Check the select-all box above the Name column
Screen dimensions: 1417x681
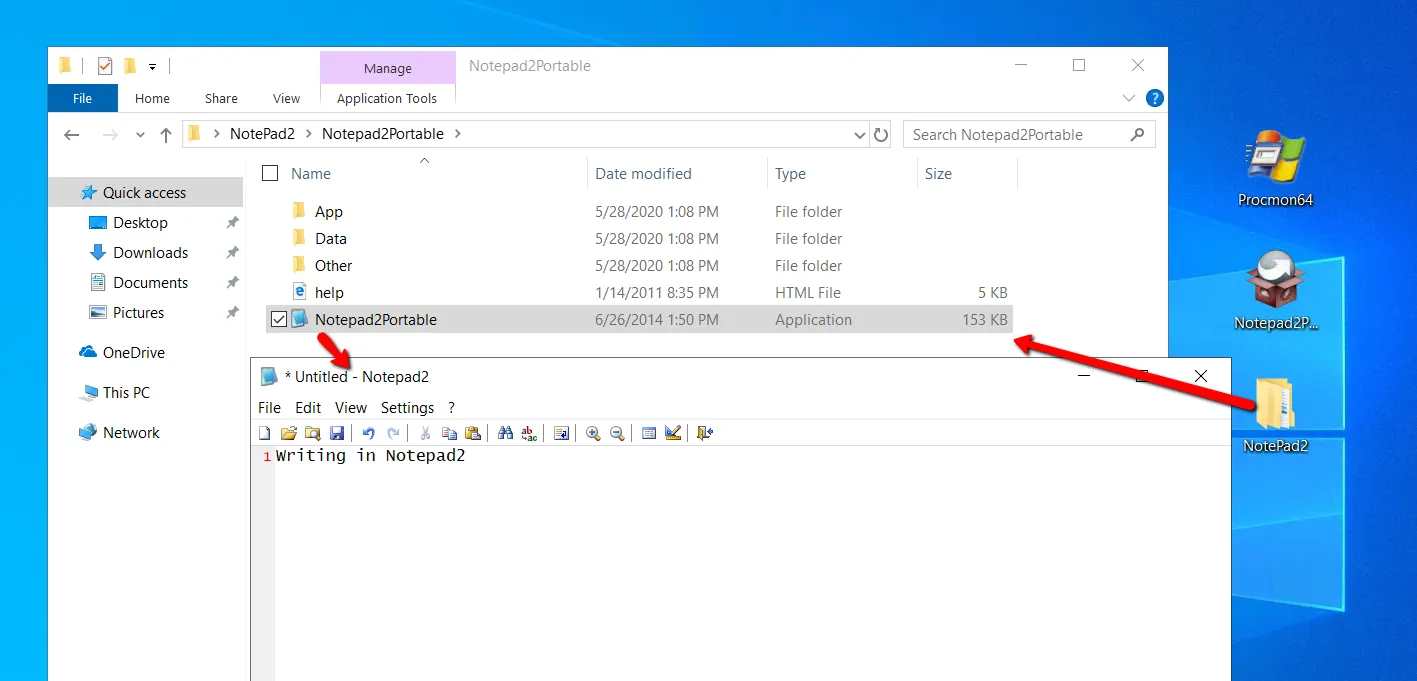coord(269,172)
